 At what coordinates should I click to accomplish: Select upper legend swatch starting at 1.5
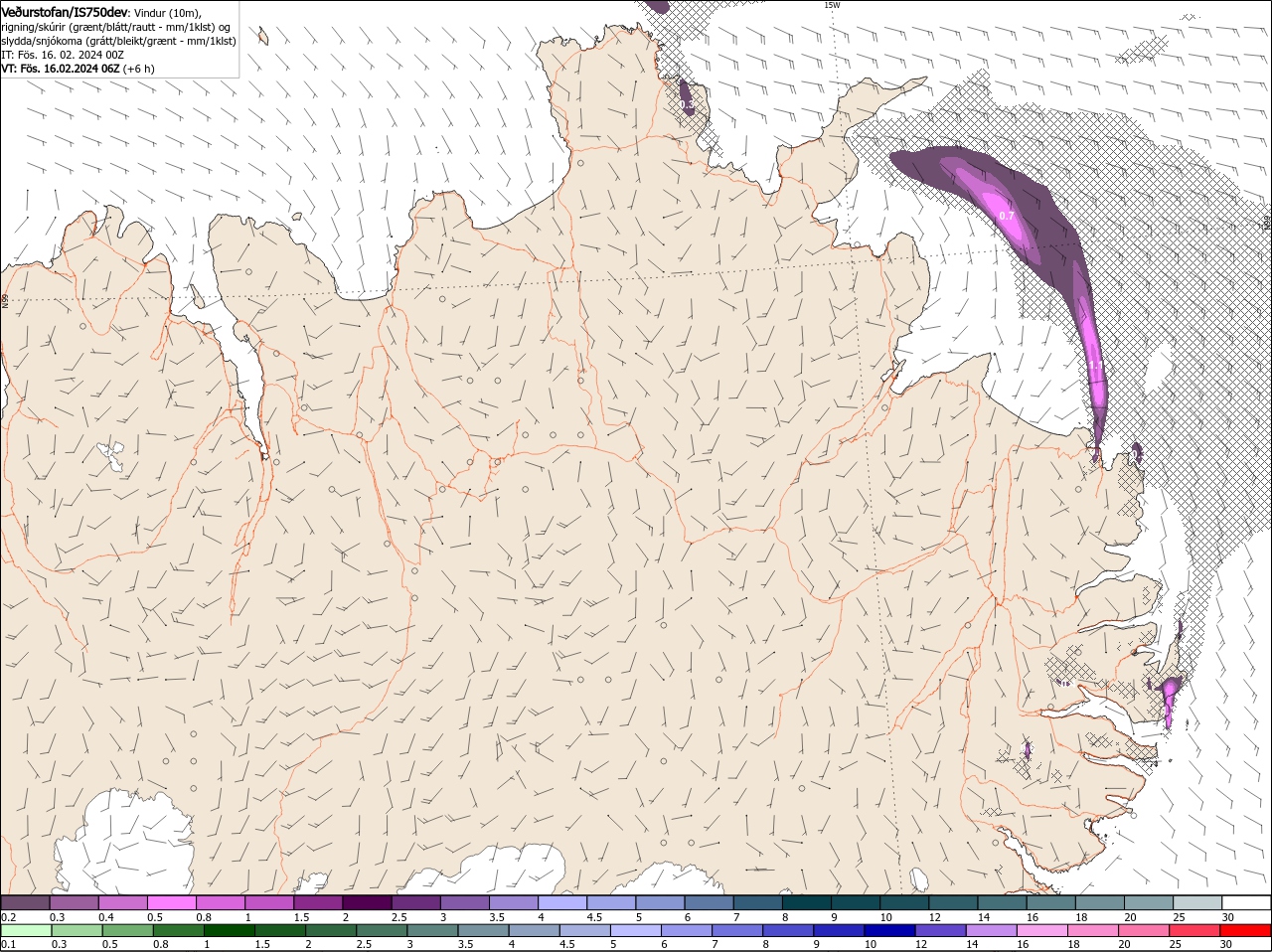[318, 902]
